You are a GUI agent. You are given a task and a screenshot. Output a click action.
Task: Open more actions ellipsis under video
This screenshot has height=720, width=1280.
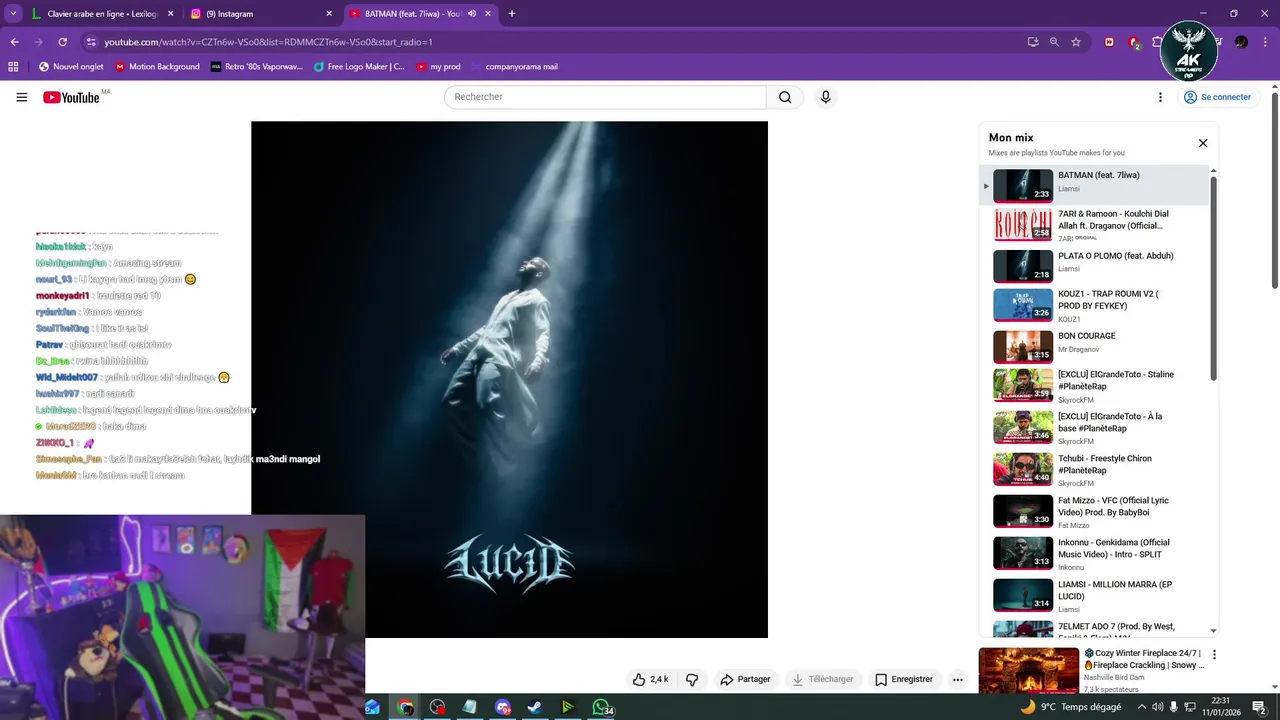click(x=957, y=679)
